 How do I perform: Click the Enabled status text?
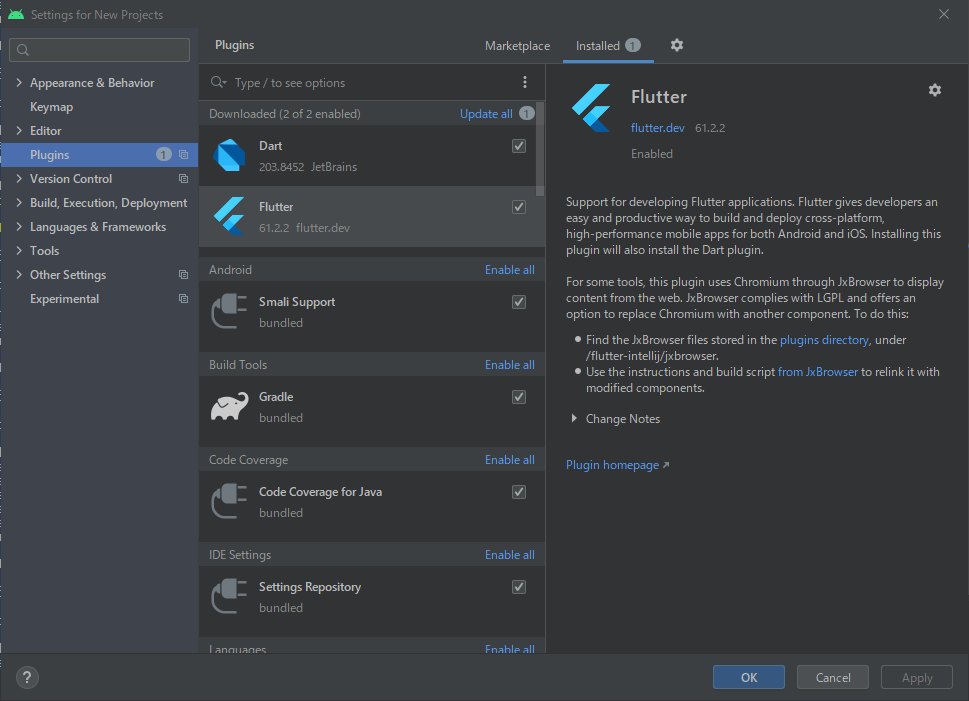(651, 153)
